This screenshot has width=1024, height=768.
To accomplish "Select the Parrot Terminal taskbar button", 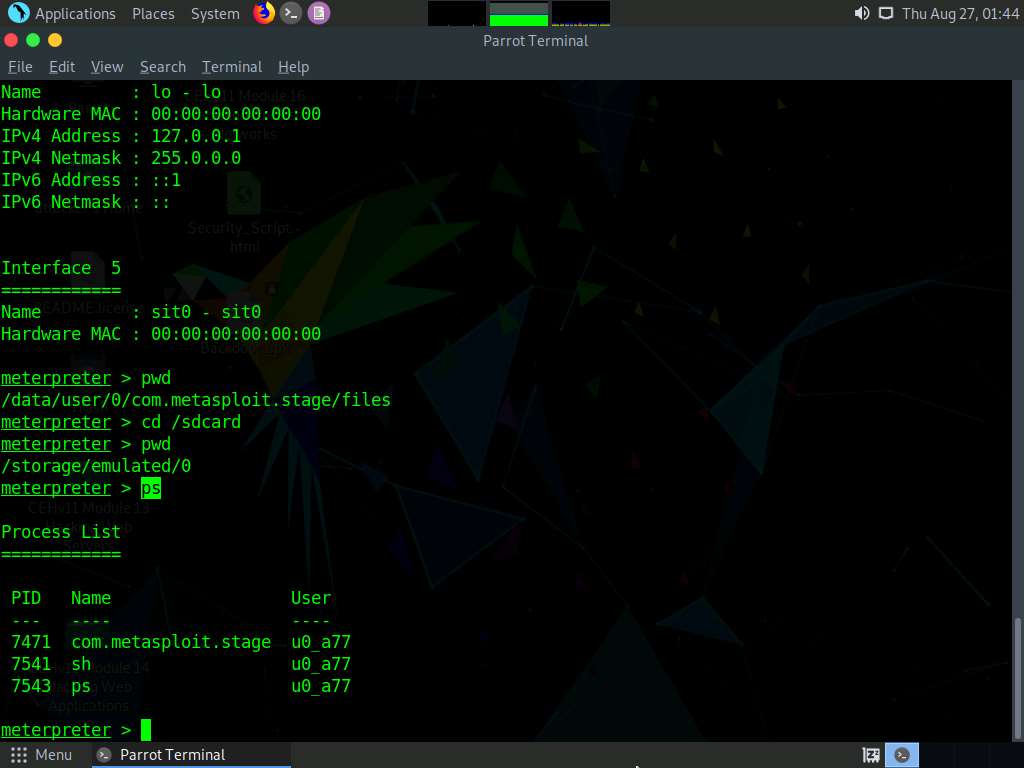I will 180,755.
